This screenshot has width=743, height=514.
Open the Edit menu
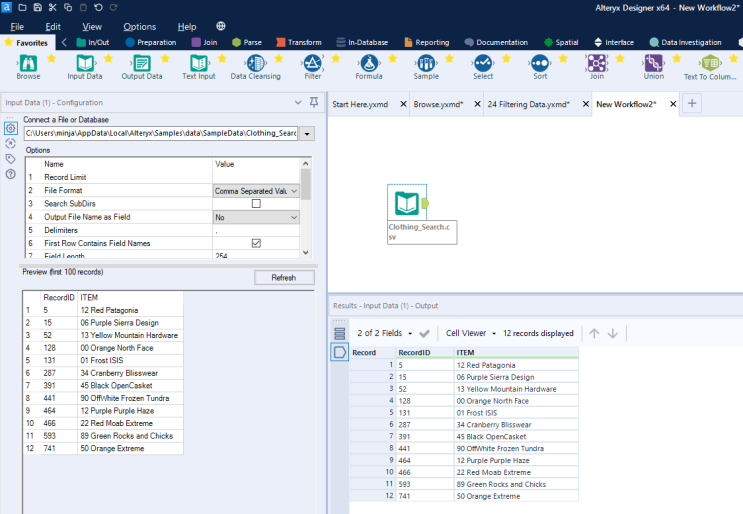pyautogui.click(x=53, y=27)
